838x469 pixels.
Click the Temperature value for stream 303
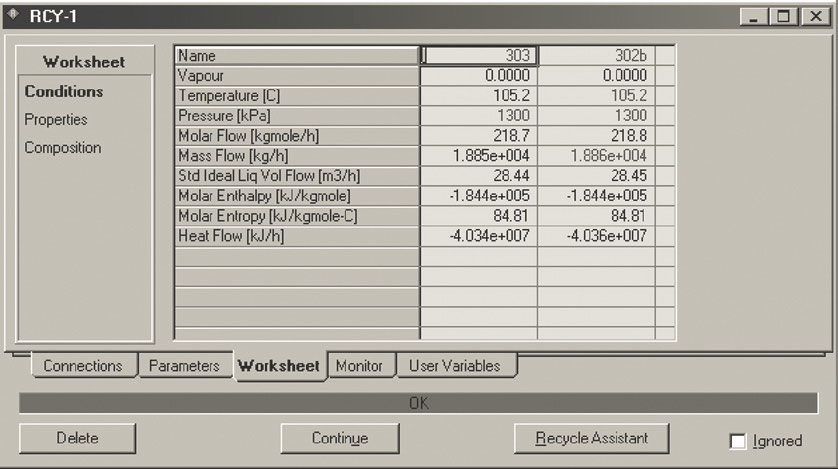479,96
